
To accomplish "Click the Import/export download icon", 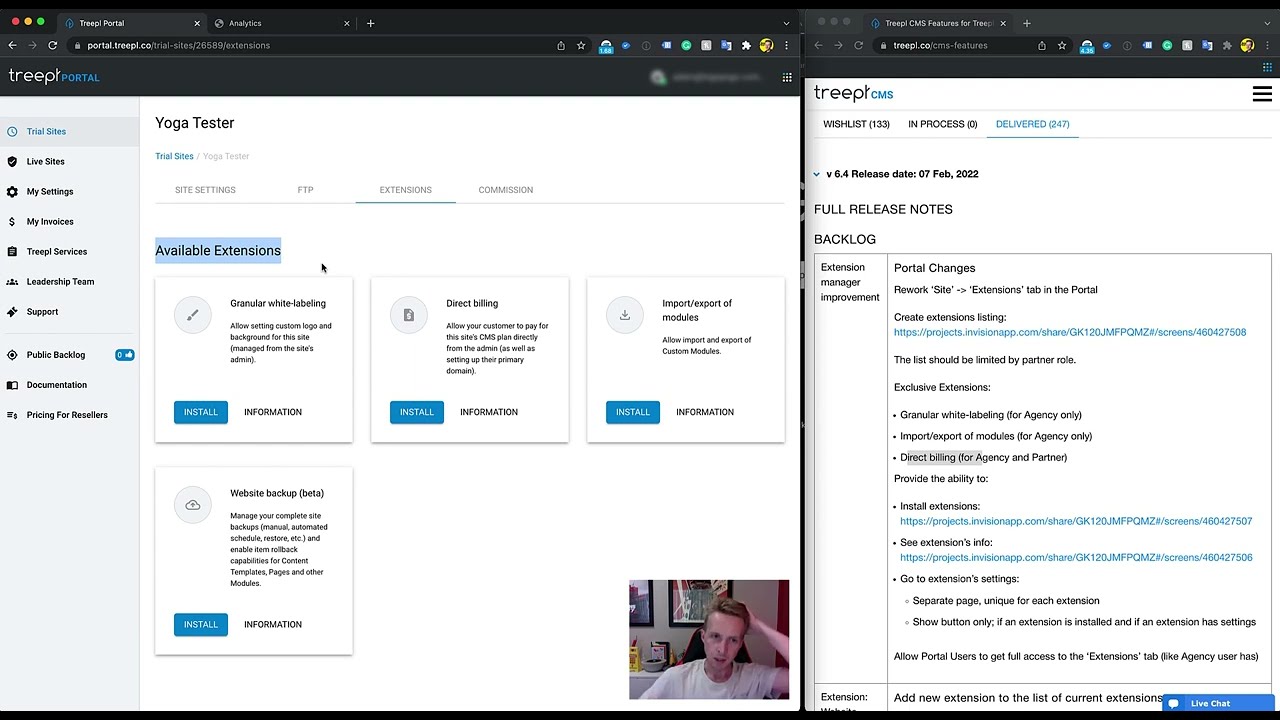I will point(625,315).
